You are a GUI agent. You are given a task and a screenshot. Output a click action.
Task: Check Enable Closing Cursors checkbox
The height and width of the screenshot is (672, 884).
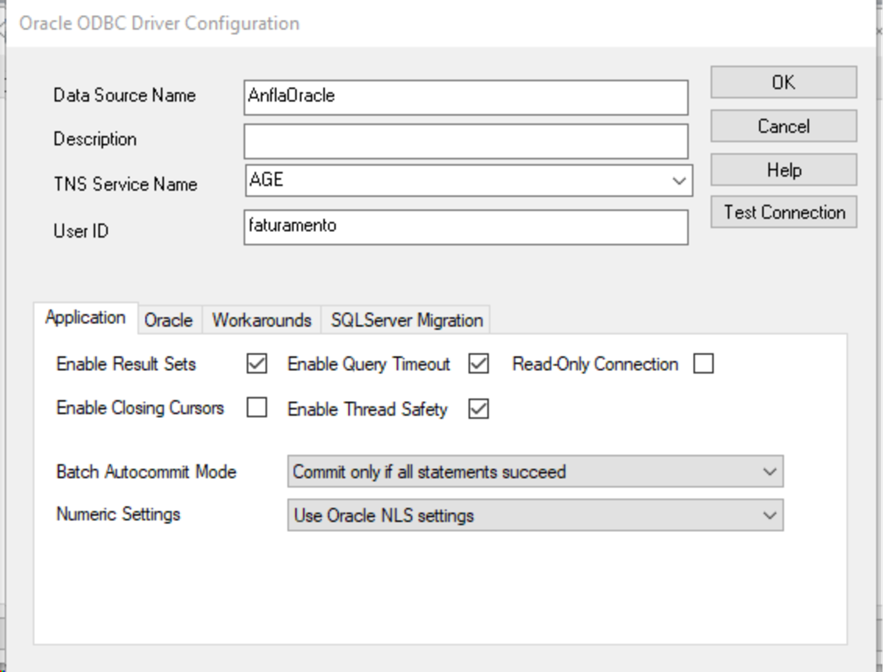(257, 407)
